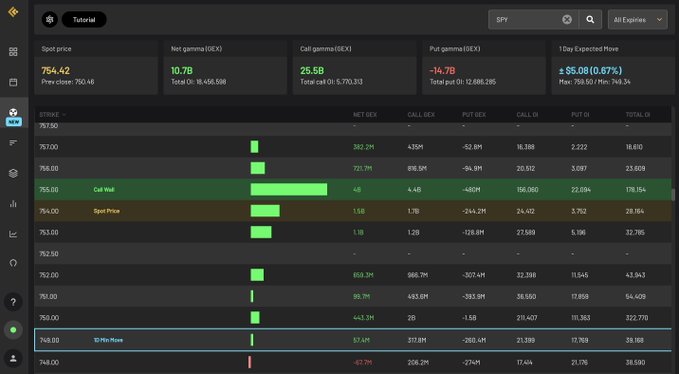Screen dimensions: 679x374
Task: Click Total put OI text in Put gamma card
Action: point(462,82)
